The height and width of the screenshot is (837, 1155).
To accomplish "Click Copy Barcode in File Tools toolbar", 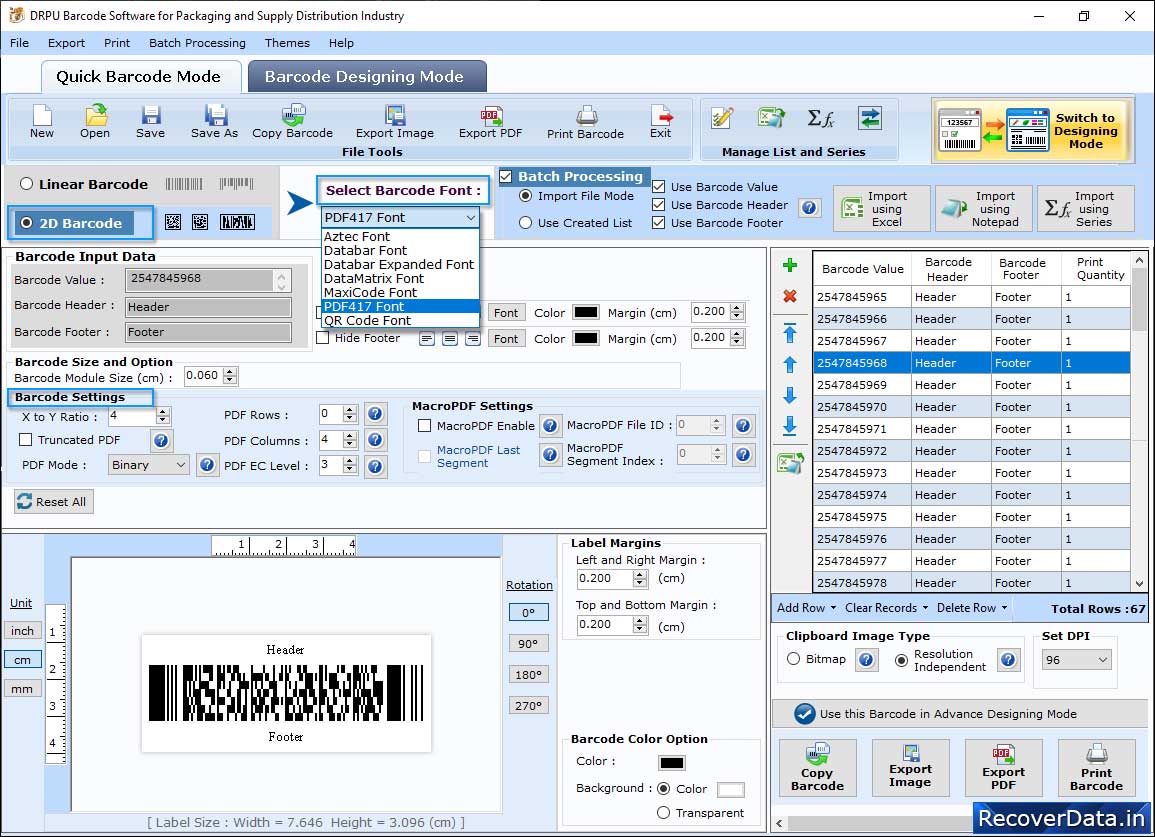I will point(292,121).
